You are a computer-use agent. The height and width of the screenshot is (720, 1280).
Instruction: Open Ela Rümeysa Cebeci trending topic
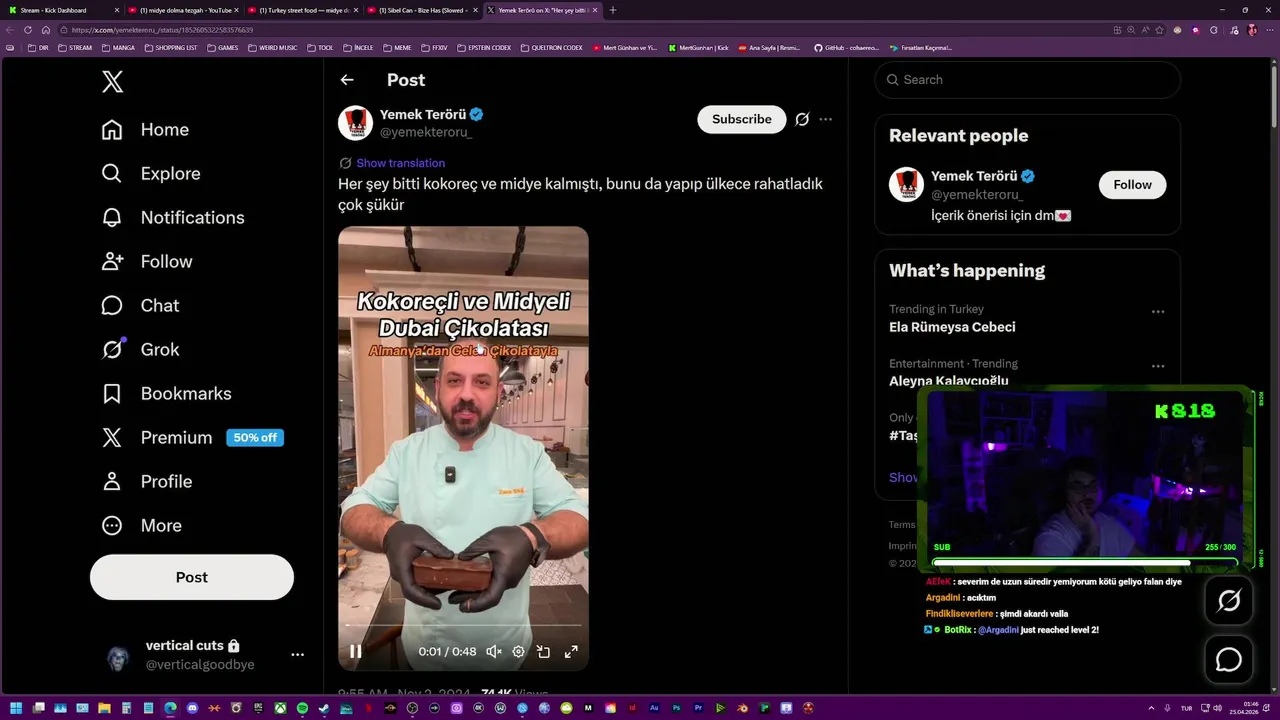click(x=952, y=327)
